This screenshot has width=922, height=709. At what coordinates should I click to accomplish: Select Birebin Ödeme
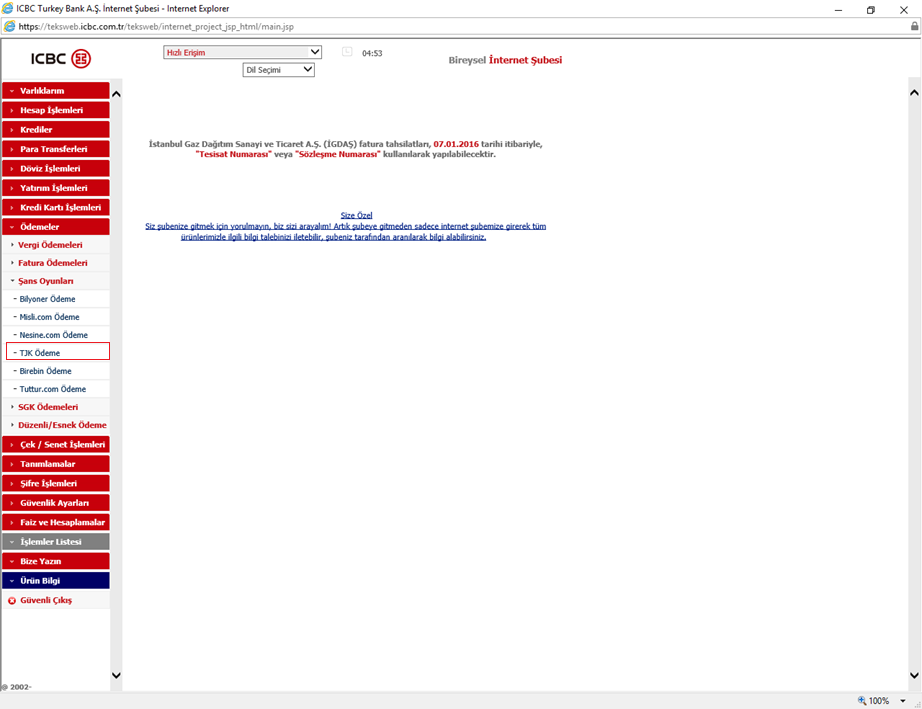[58, 371]
